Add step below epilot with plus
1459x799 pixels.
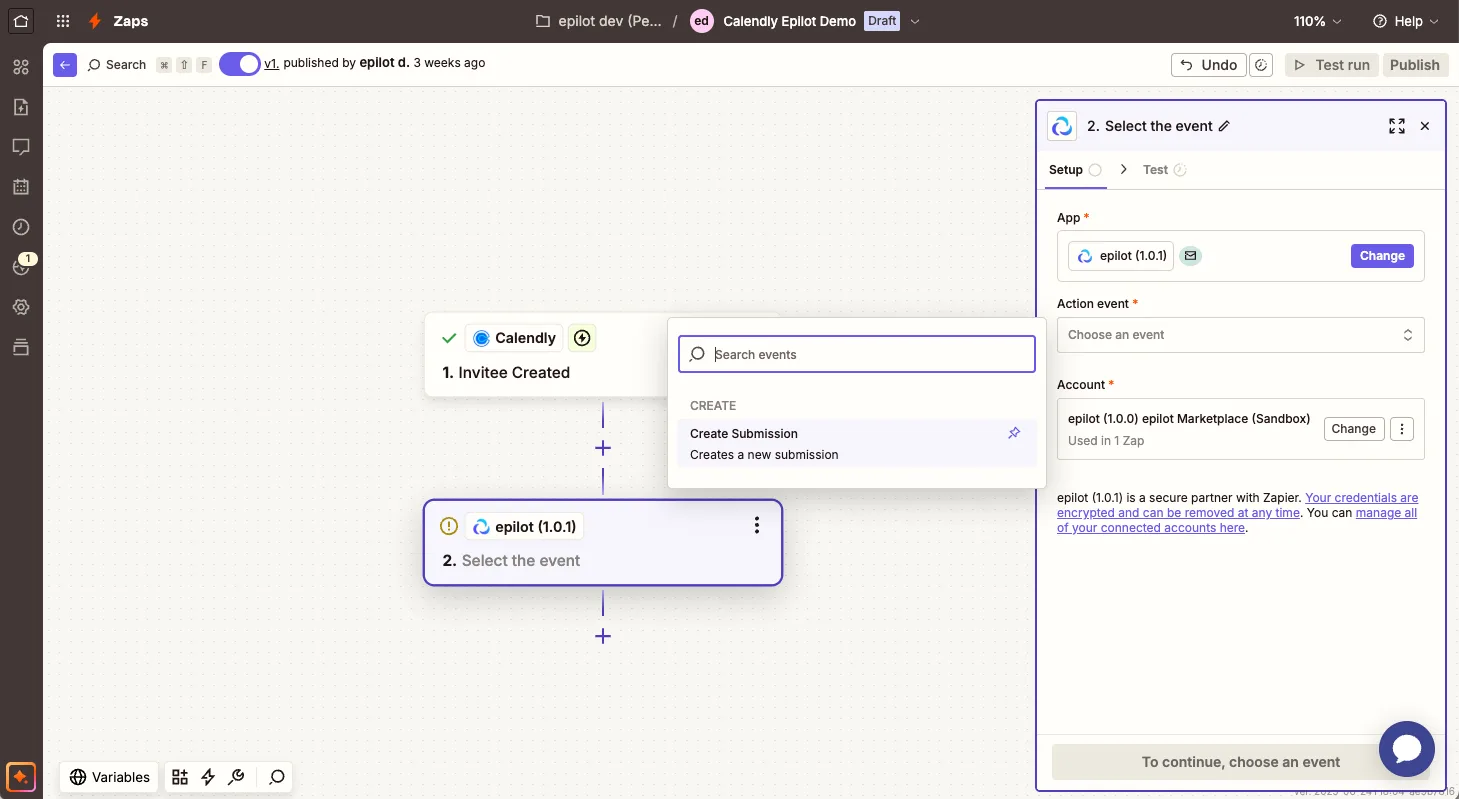tap(603, 636)
